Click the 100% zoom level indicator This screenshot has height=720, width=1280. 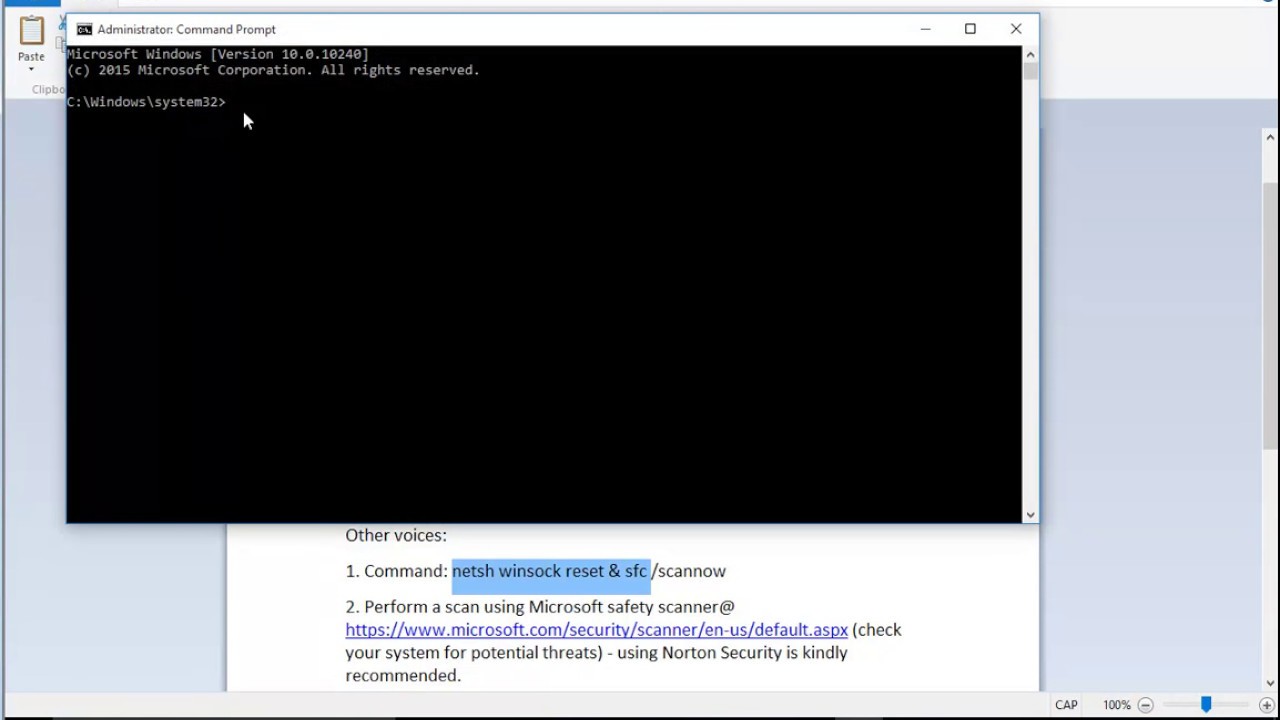1117,705
